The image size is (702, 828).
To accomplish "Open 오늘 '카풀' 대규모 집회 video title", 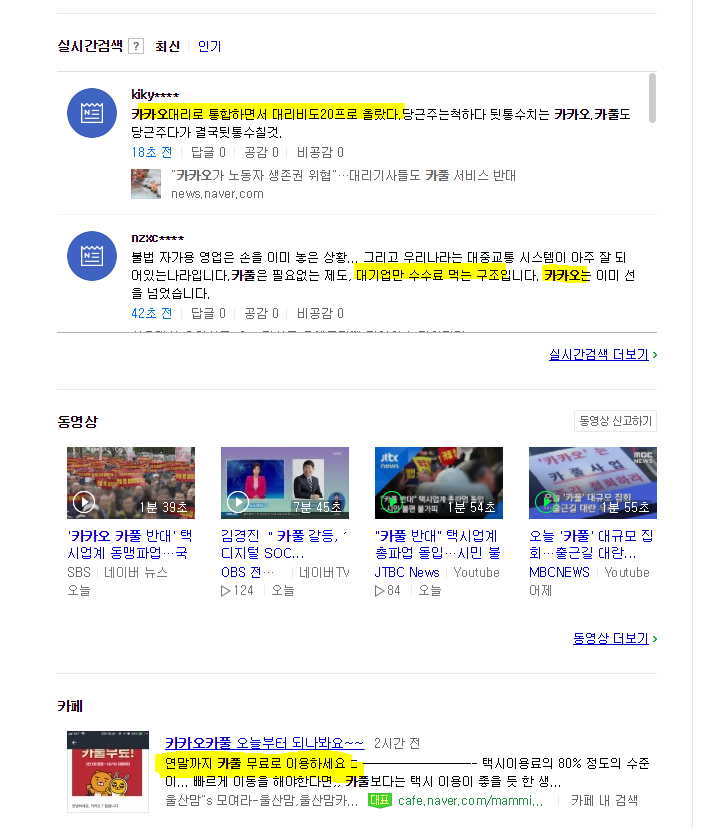I will pyautogui.click(x=592, y=544).
